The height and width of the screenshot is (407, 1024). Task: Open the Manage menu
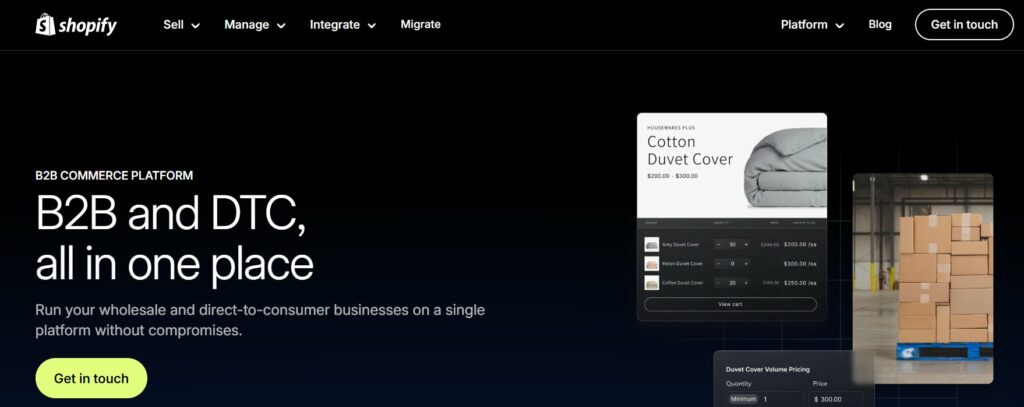pos(255,25)
